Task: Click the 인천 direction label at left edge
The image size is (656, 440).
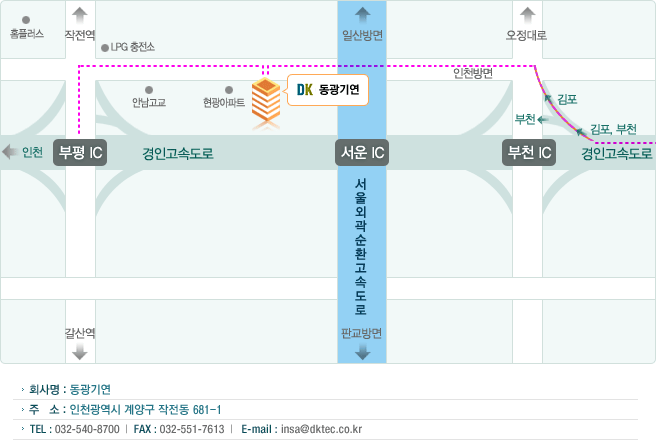Action: click(33, 152)
